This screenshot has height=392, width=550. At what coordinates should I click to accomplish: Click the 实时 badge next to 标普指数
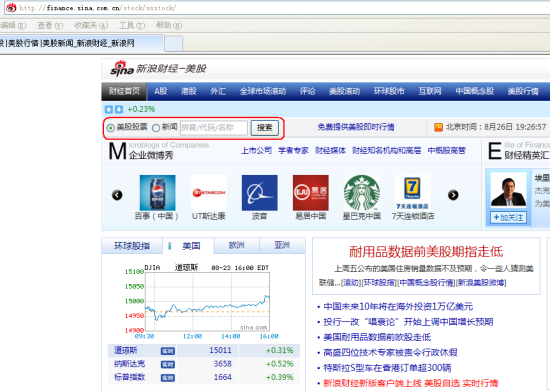pyautogui.click(x=168, y=378)
